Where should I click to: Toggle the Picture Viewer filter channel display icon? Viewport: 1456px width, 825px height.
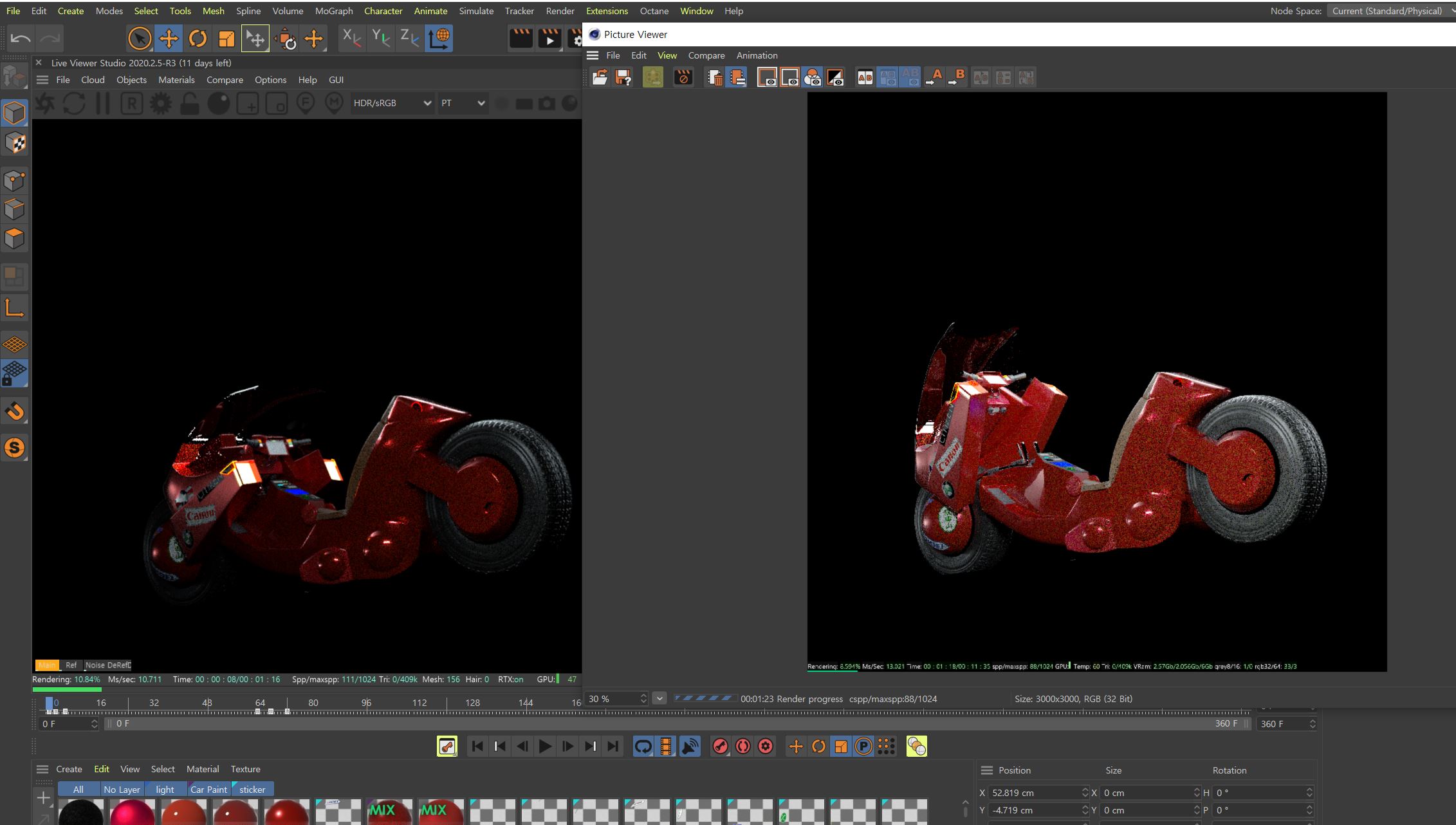pos(813,77)
